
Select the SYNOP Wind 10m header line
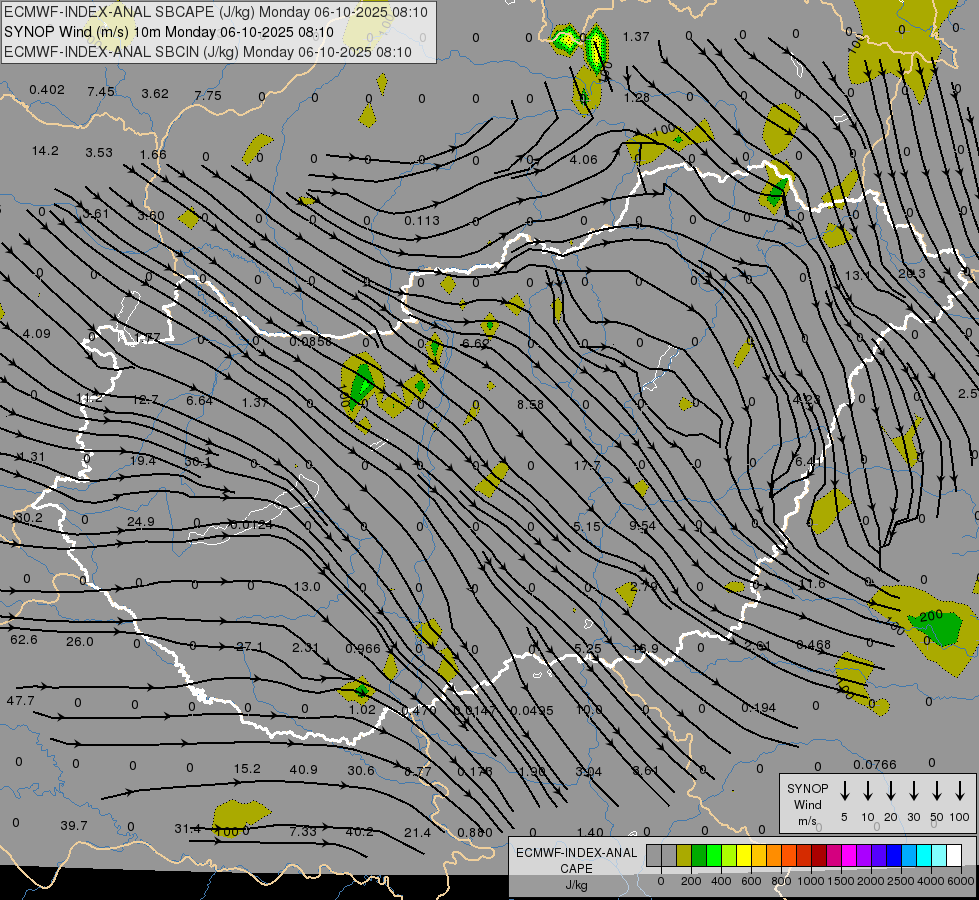(x=169, y=32)
